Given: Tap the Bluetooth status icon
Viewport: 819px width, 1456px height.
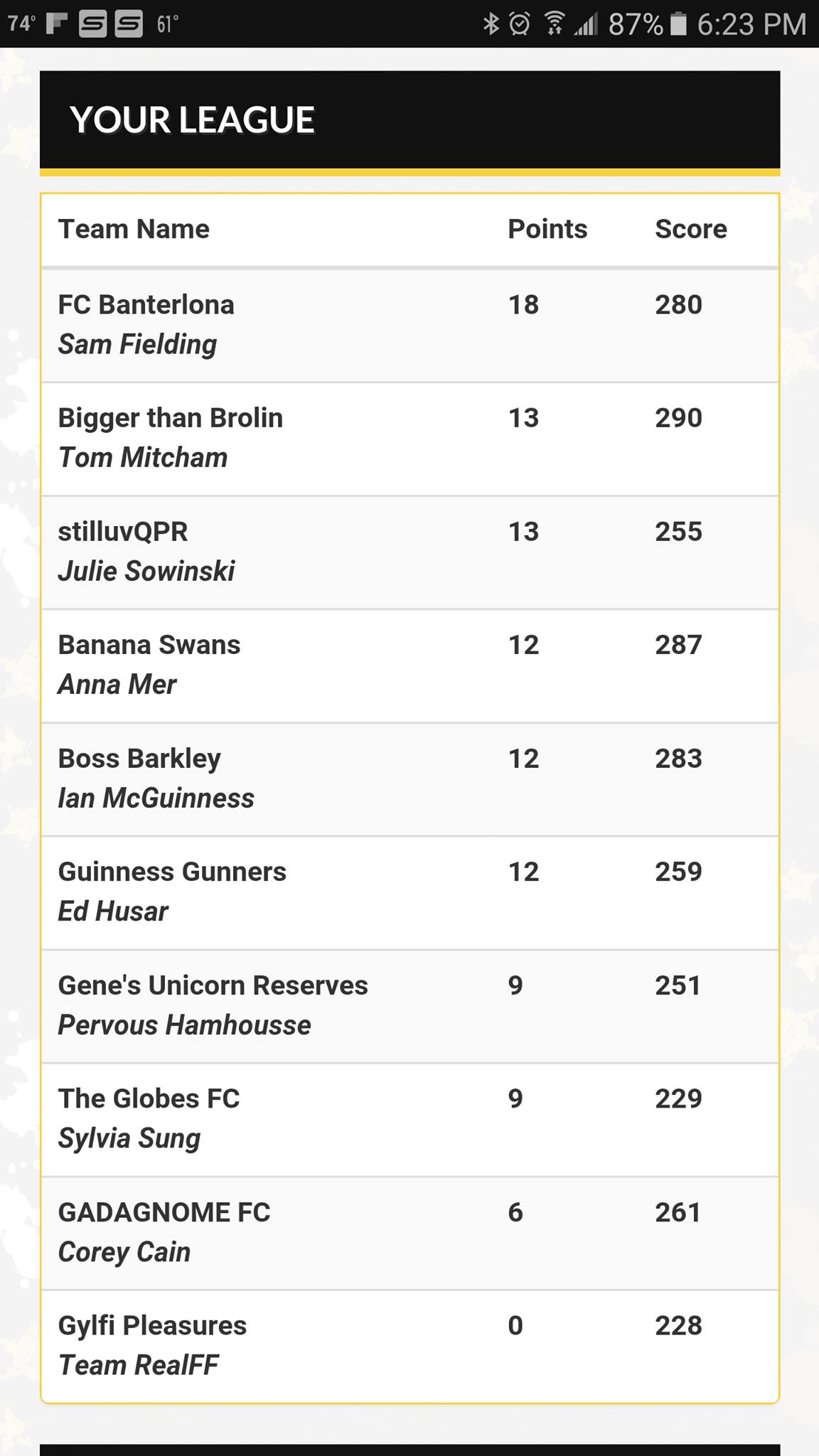Looking at the screenshot, I should point(491,24).
